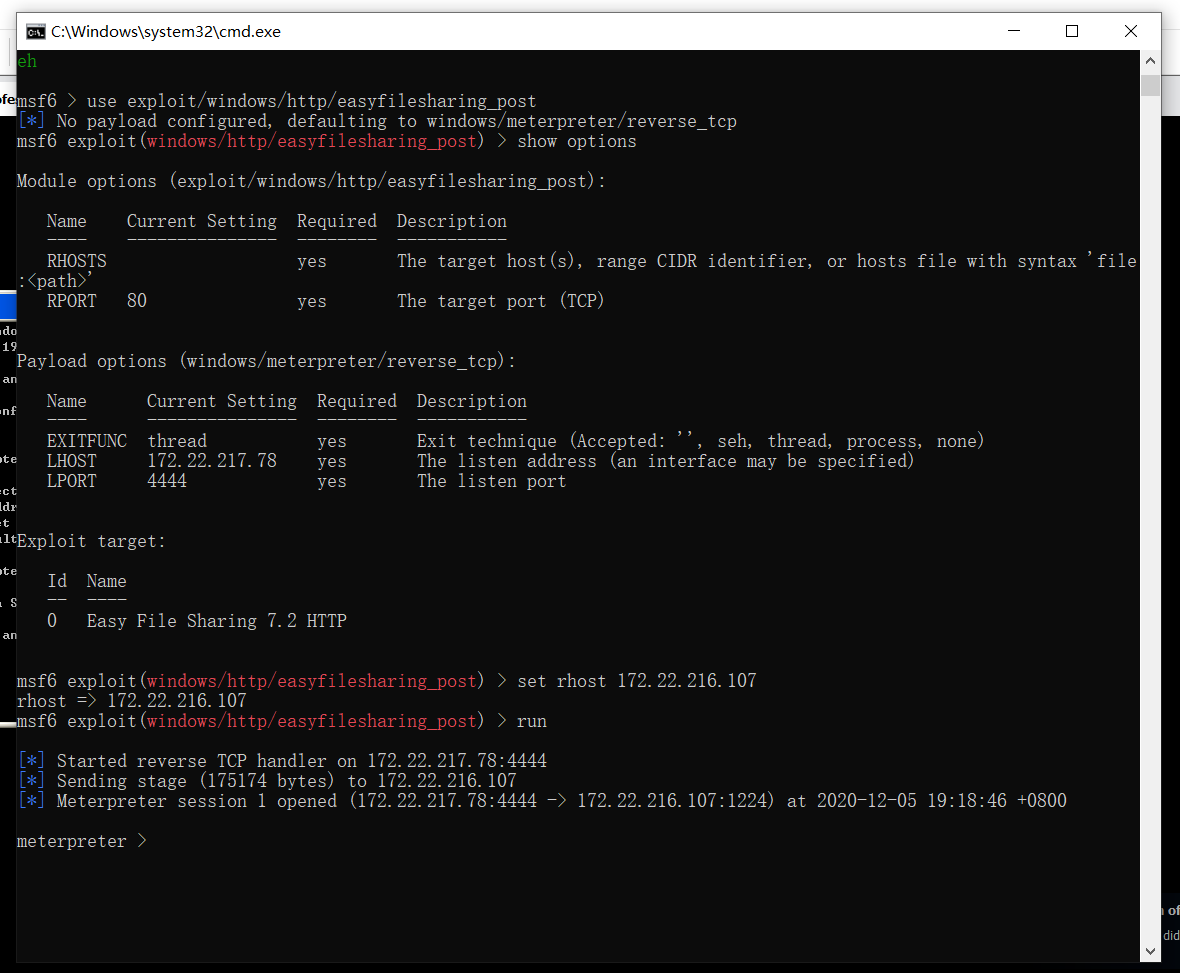Viewport: 1180px width, 973px height.
Task: Click the scrollbar up arrow
Action: pos(1150,61)
